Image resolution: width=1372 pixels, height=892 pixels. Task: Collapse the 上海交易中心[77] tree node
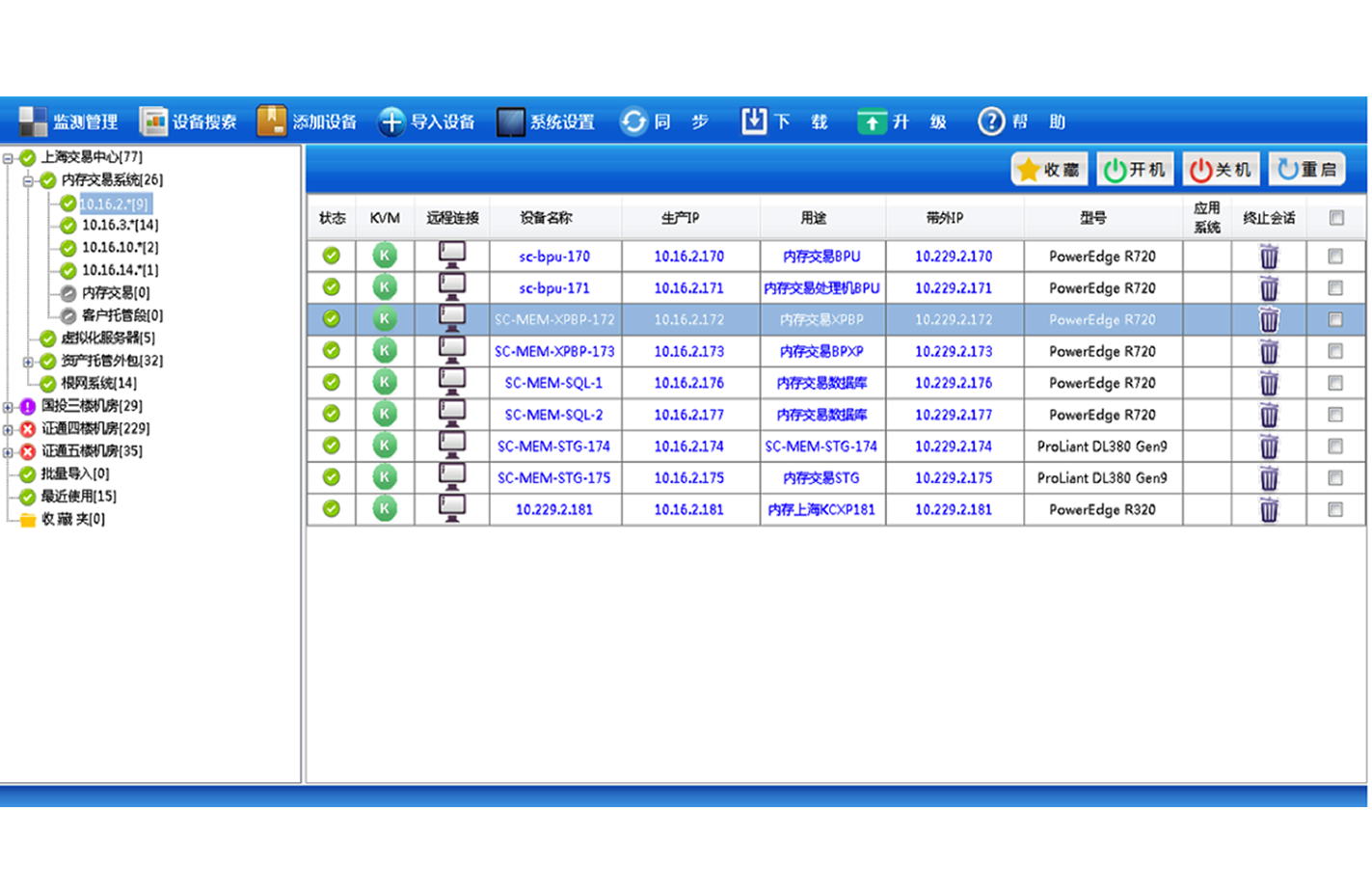click(x=8, y=158)
